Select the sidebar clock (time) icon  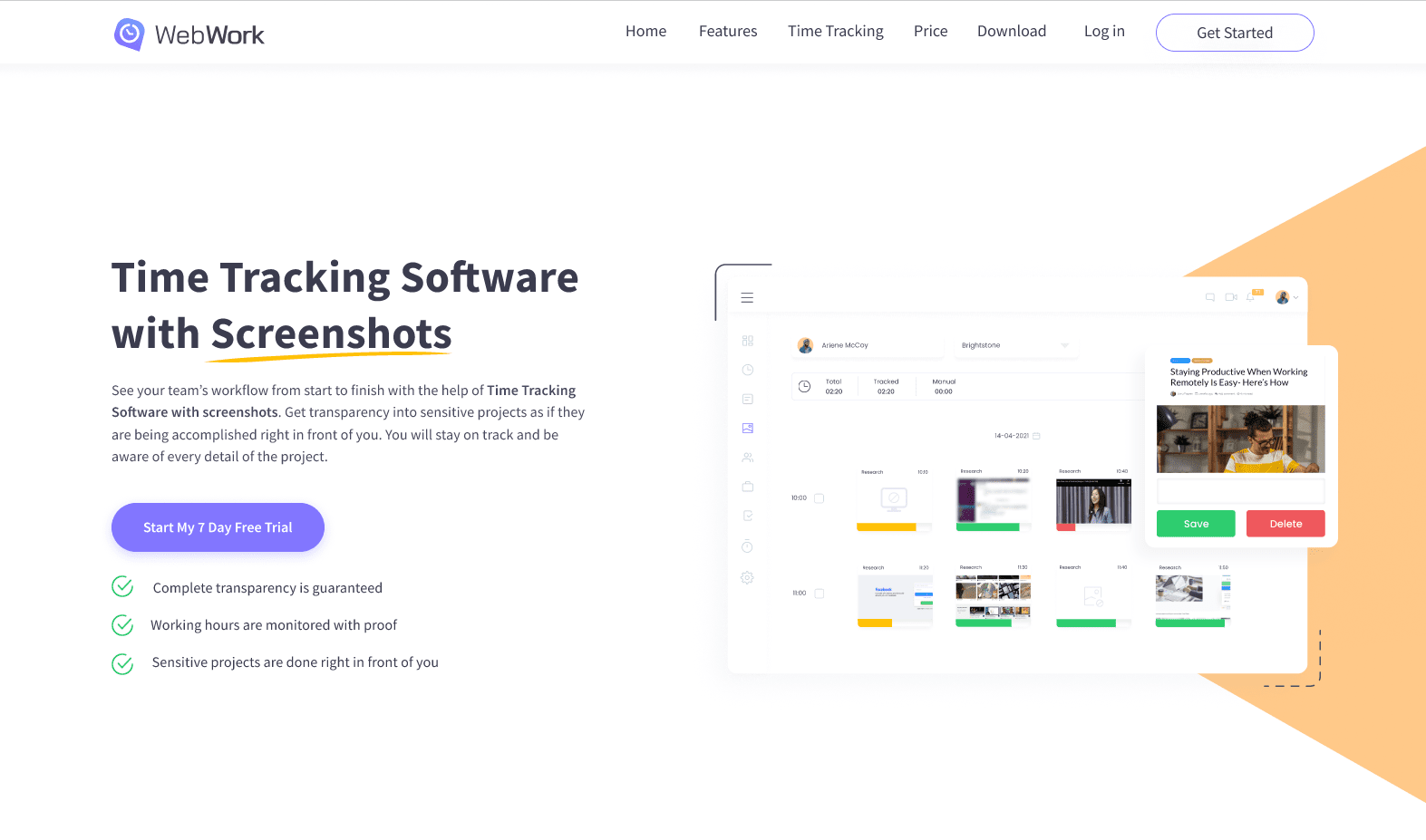(x=748, y=370)
